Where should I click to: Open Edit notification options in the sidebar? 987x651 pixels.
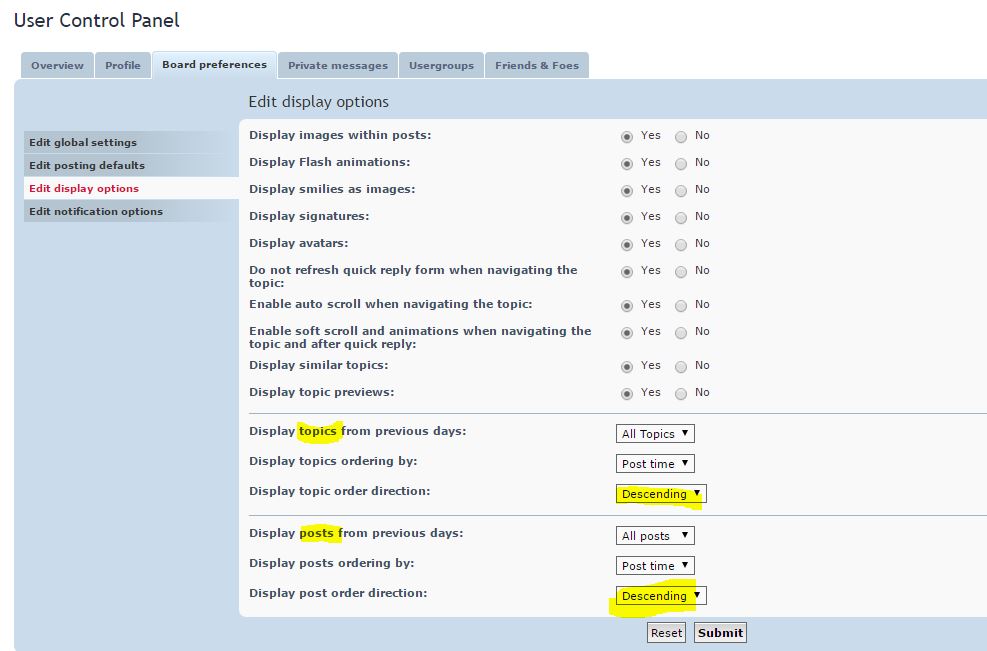96,211
